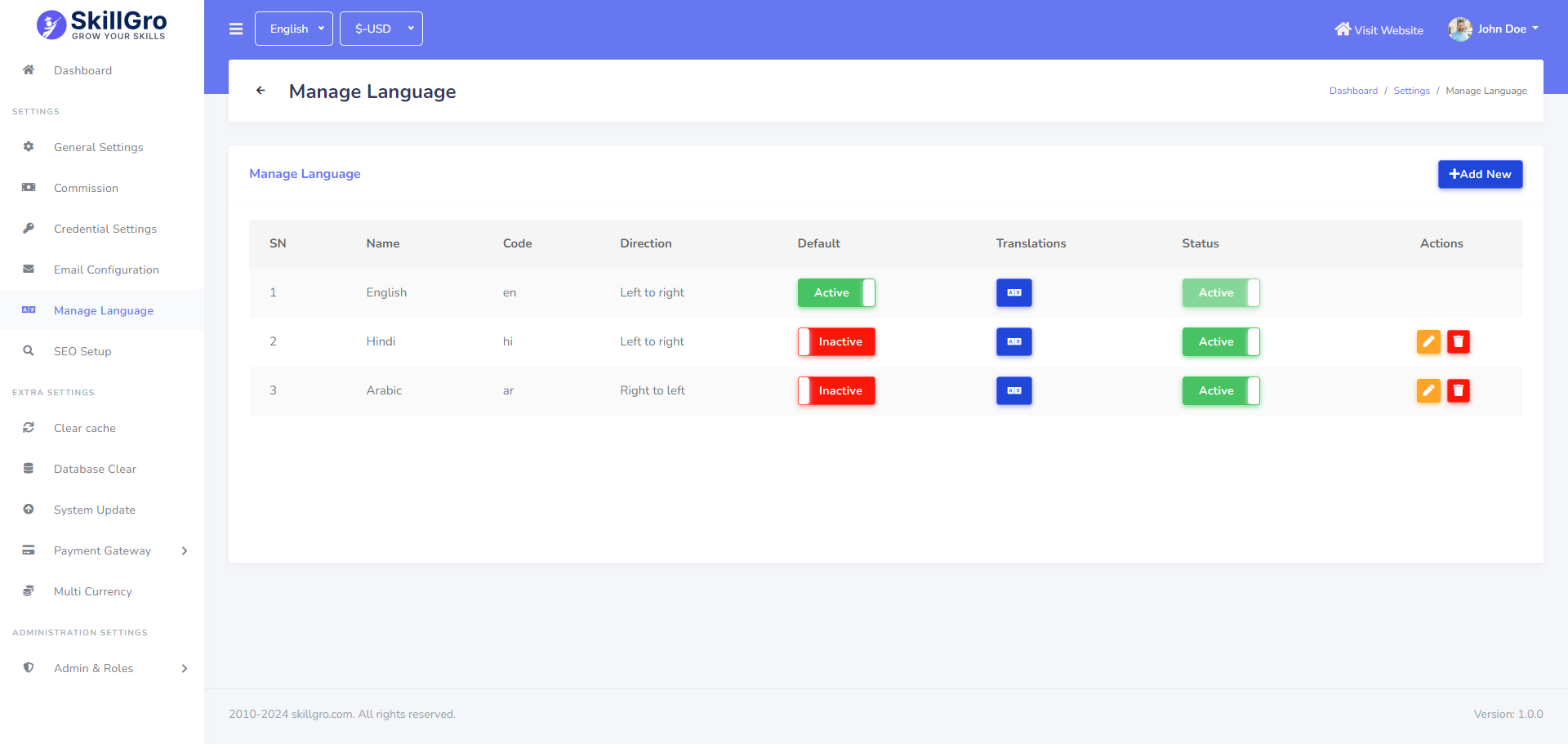
Task: Click the 'hi' code cell
Action: coord(508,341)
